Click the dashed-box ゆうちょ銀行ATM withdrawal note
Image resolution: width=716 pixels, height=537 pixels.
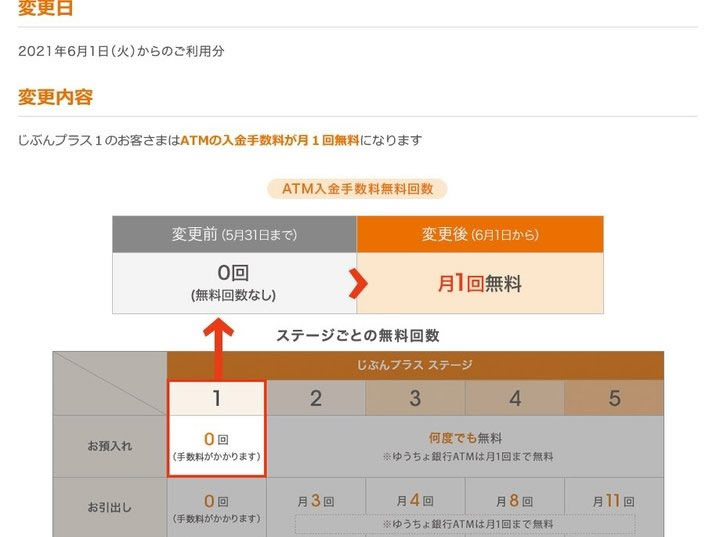[465, 524]
